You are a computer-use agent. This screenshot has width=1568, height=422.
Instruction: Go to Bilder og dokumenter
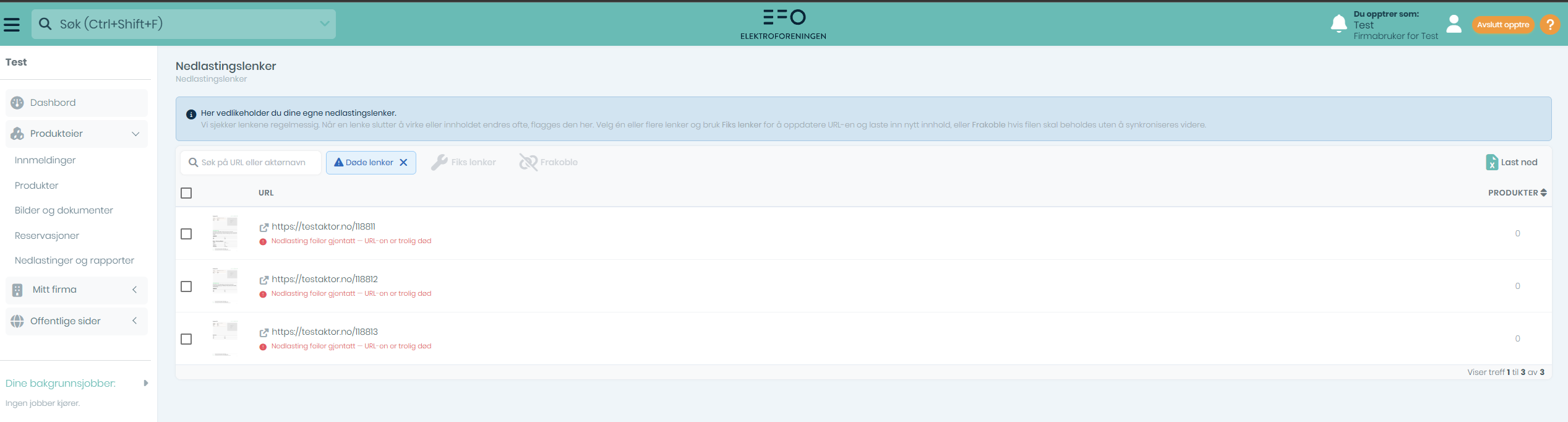[64, 210]
